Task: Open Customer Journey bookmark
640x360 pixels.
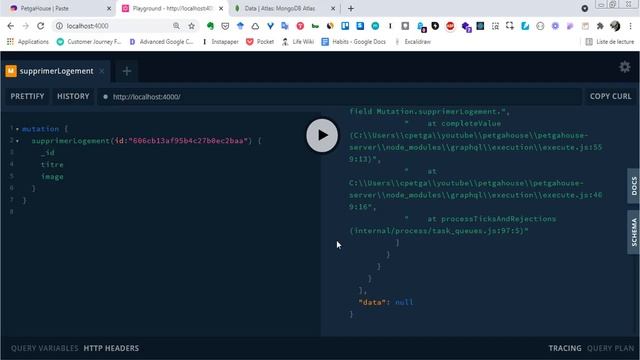Action: [89, 42]
